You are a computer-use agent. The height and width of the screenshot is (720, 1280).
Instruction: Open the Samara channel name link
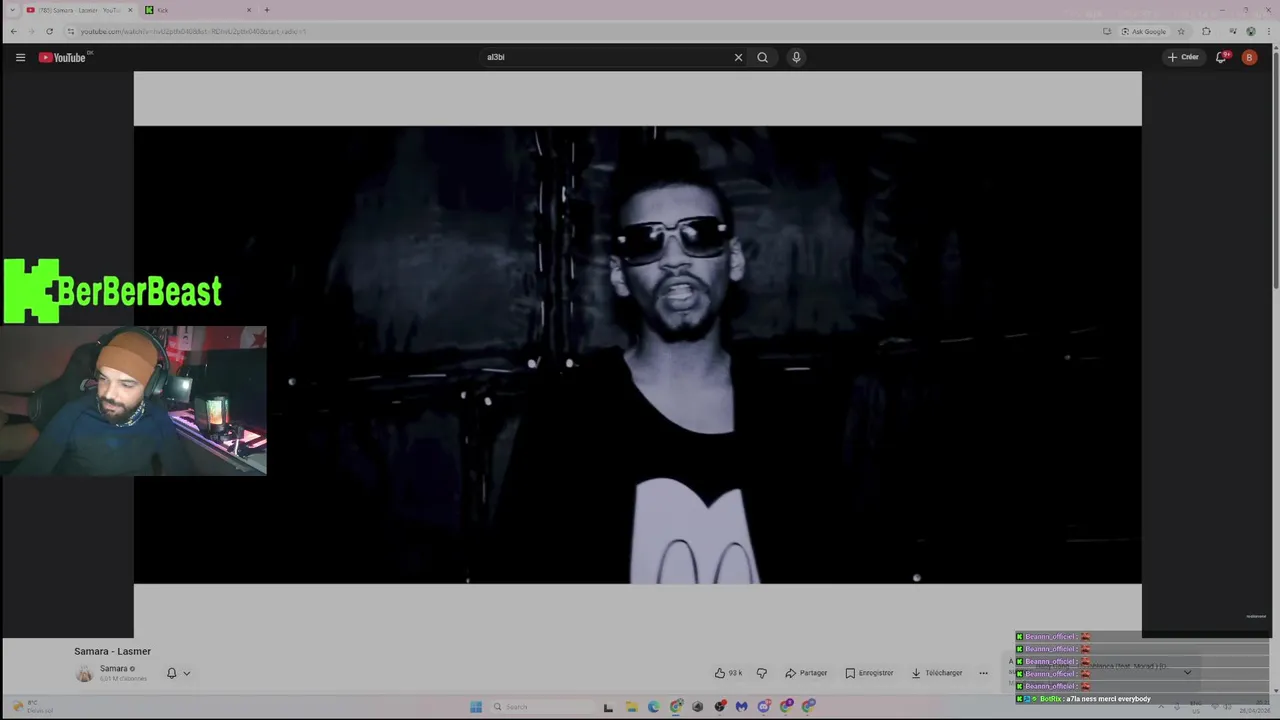click(113, 668)
